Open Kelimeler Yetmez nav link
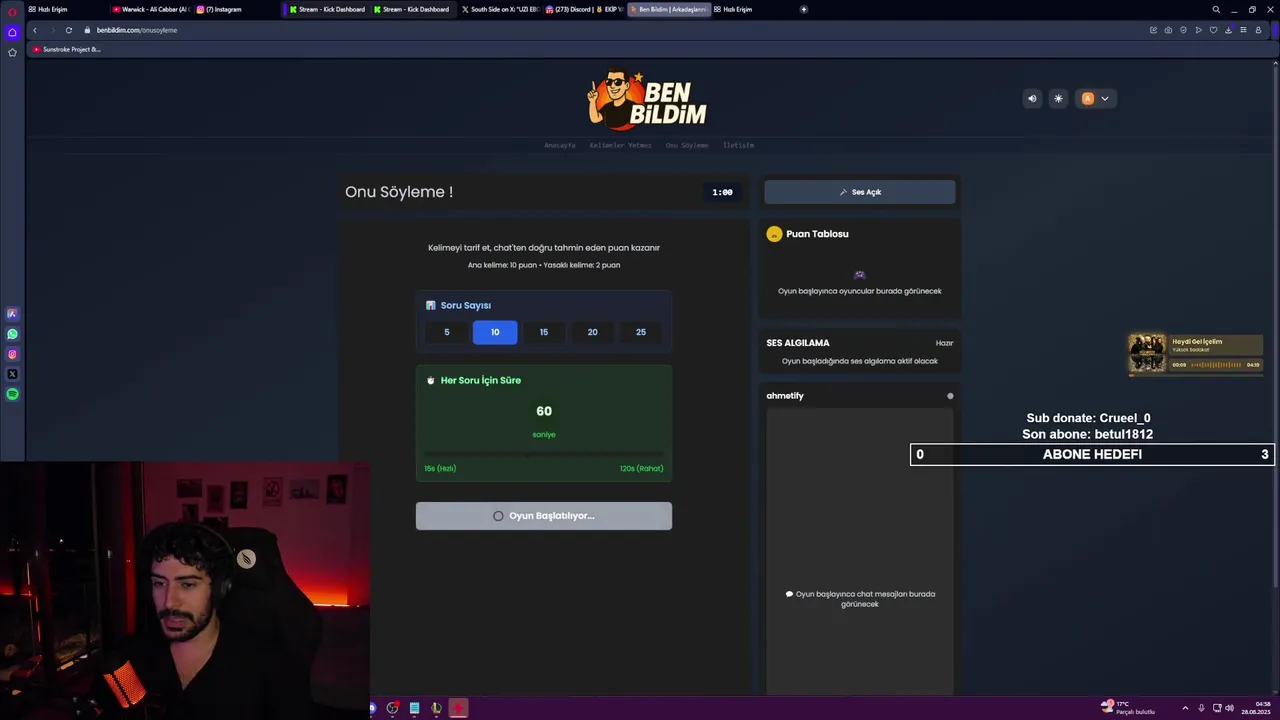This screenshot has height=720, width=1280. tap(620, 145)
